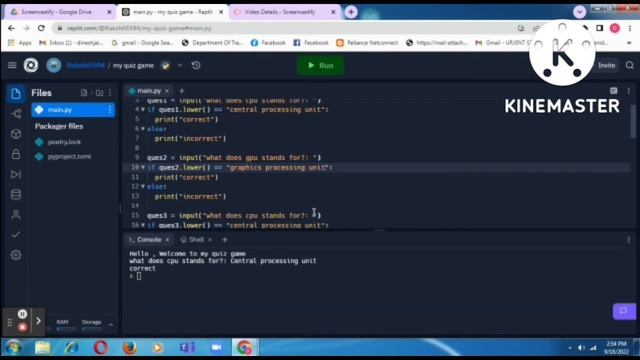The height and width of the screenshot is (360, 640).
Task: Open the Version control sidebar icon
Action: pyautogui.click(x=16, y=114)
